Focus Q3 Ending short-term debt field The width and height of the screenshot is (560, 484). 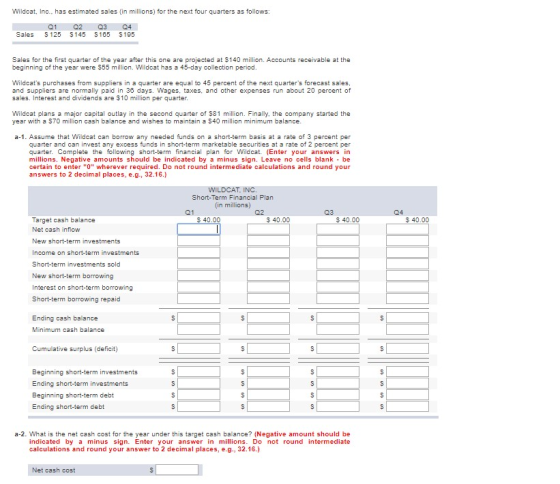[338, 406]
